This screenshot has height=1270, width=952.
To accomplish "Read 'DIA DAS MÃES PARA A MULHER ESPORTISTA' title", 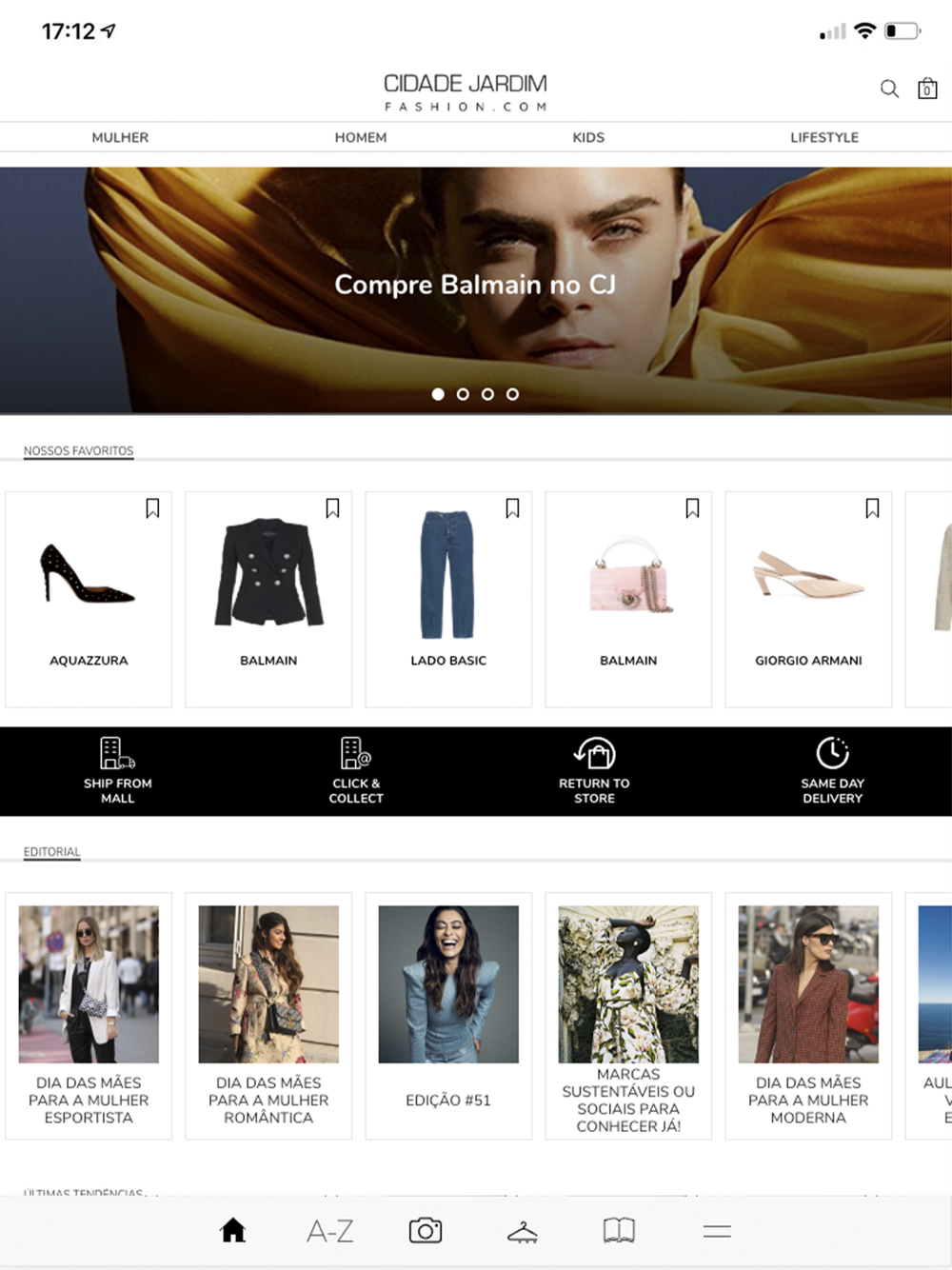I will [89, 1101].
